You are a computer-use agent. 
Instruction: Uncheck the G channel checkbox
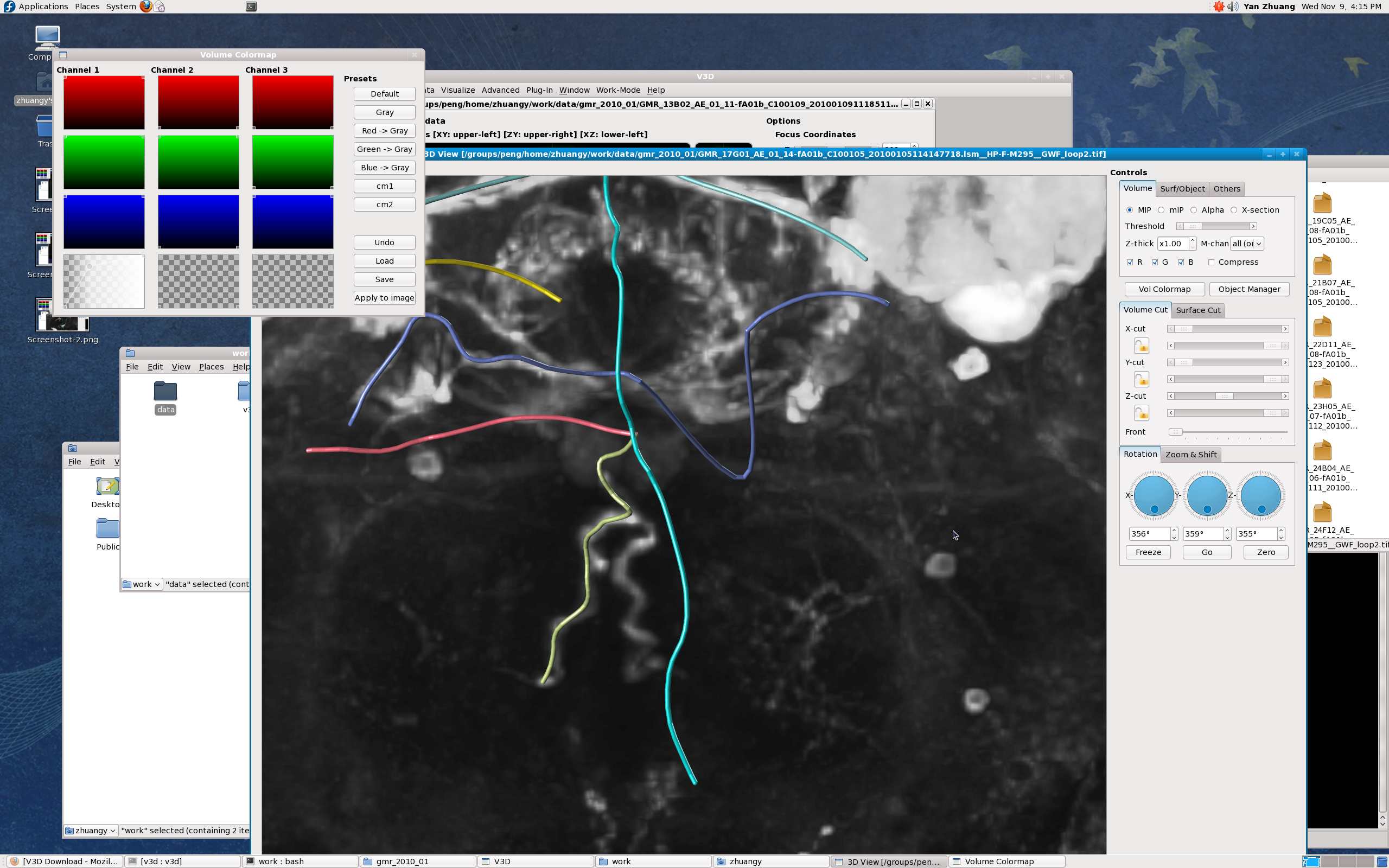[1155, 263]
